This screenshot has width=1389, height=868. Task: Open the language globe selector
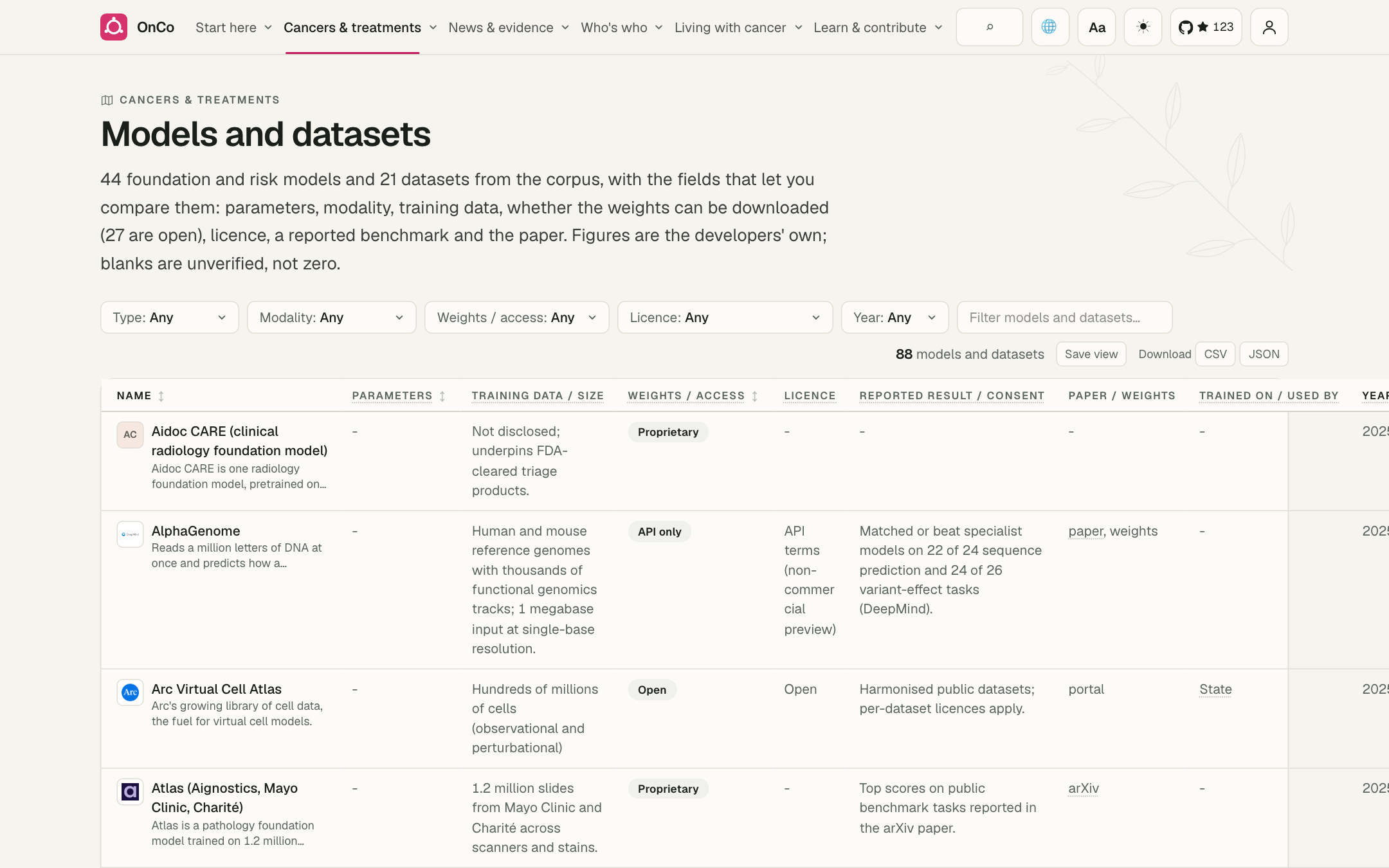pyautogui.click(x=1049, y=27)
